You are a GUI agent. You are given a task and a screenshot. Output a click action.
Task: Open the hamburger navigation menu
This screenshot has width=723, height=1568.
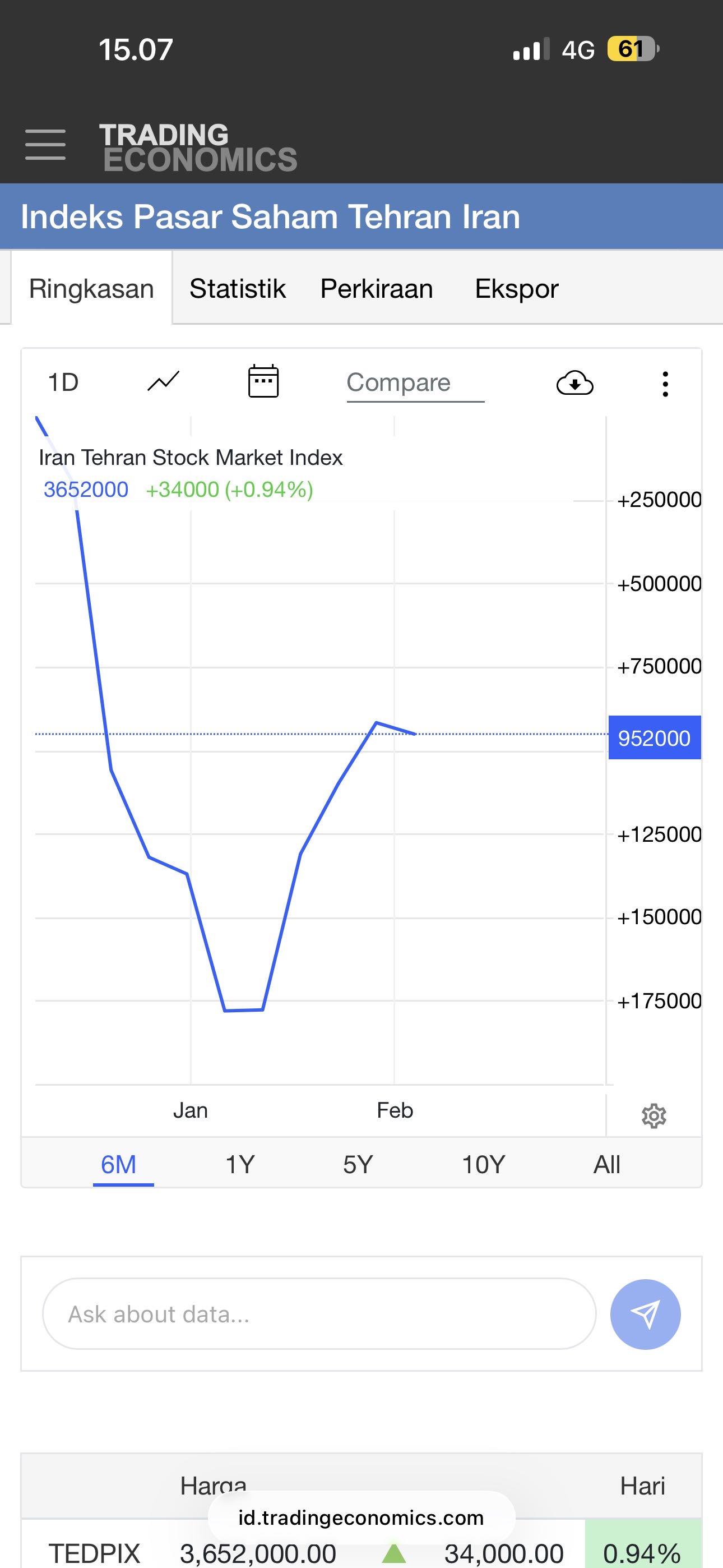(x=45, y=145)
